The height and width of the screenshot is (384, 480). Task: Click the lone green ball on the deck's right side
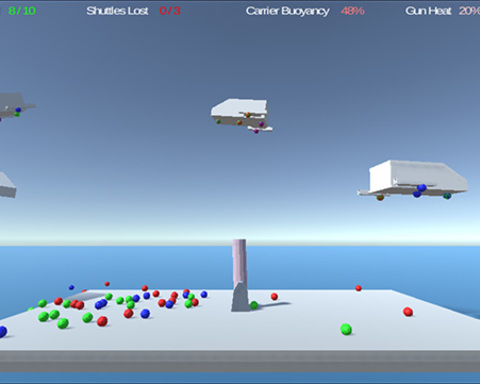tap(346, 329)
